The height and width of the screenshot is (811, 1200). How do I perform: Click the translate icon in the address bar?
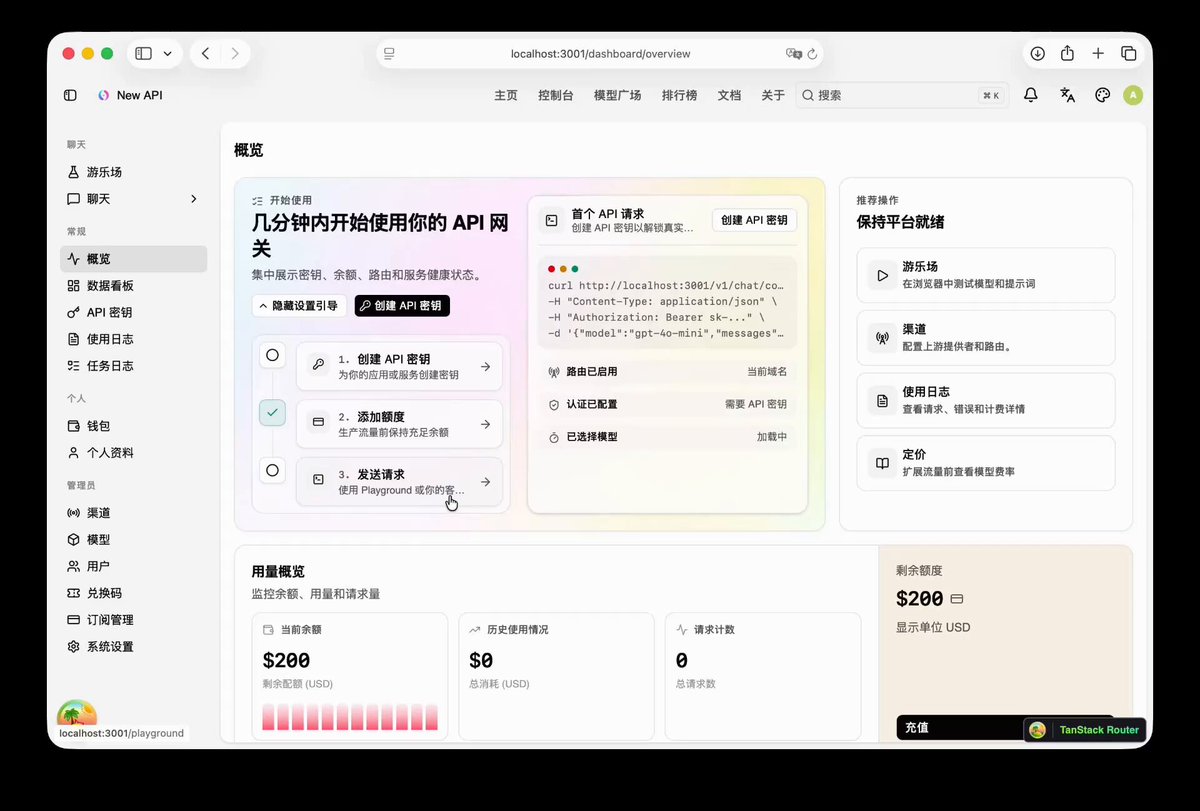click(794, 54)
